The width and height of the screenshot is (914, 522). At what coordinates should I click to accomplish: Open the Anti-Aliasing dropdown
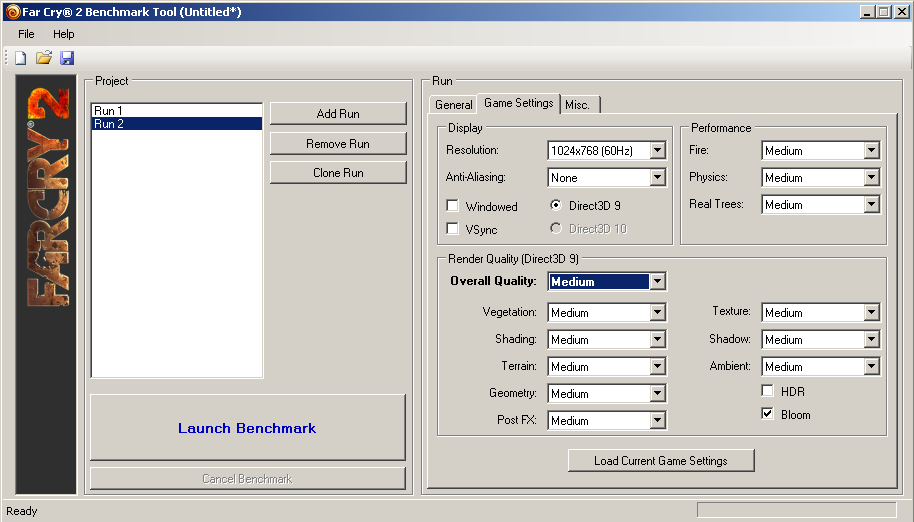pos(607,177)
